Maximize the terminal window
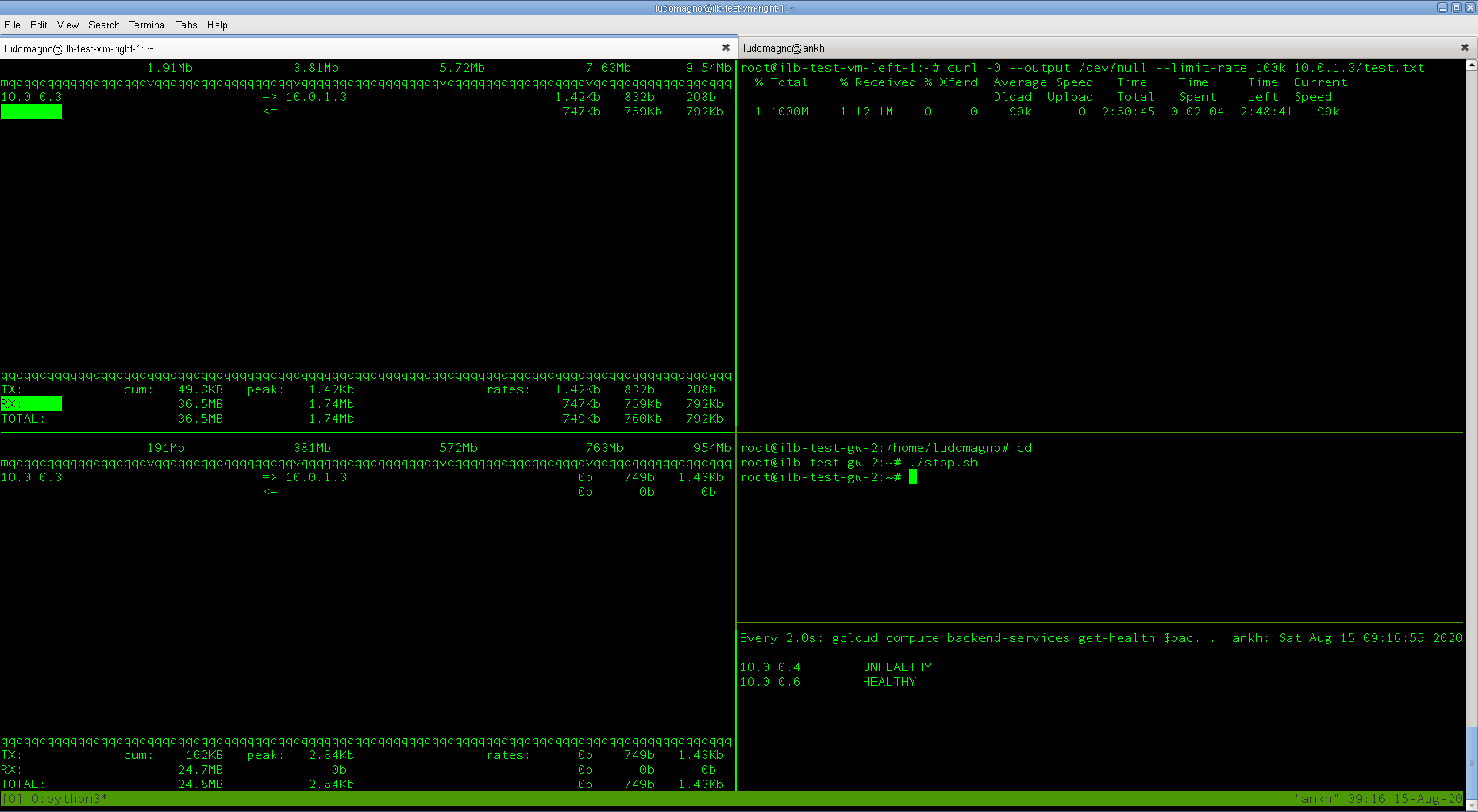 coord(1456,8)
